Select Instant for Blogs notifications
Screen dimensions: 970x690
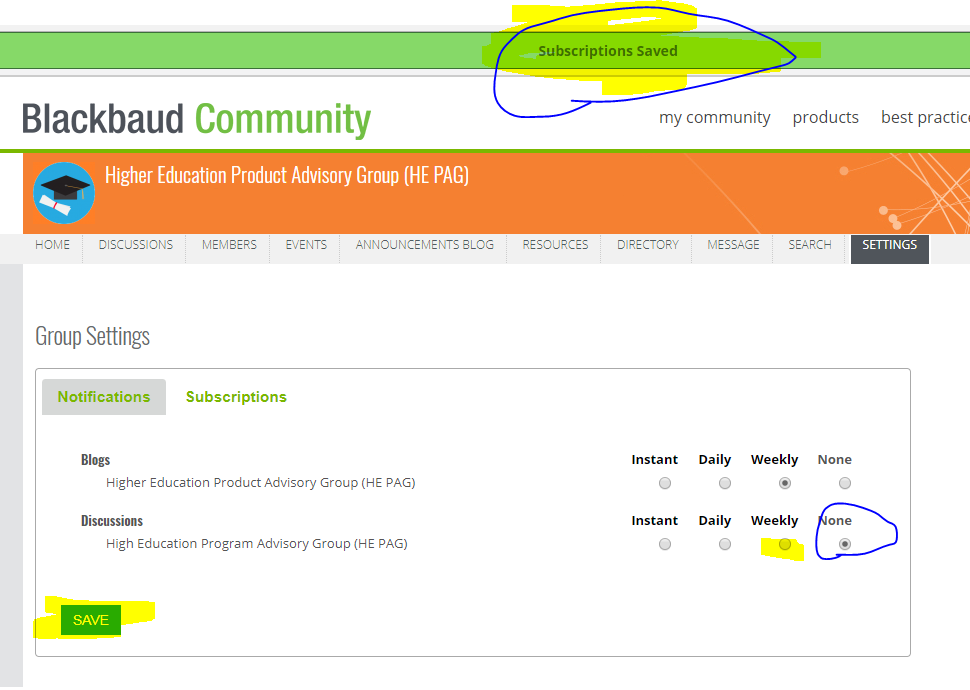tap(664, 483)
